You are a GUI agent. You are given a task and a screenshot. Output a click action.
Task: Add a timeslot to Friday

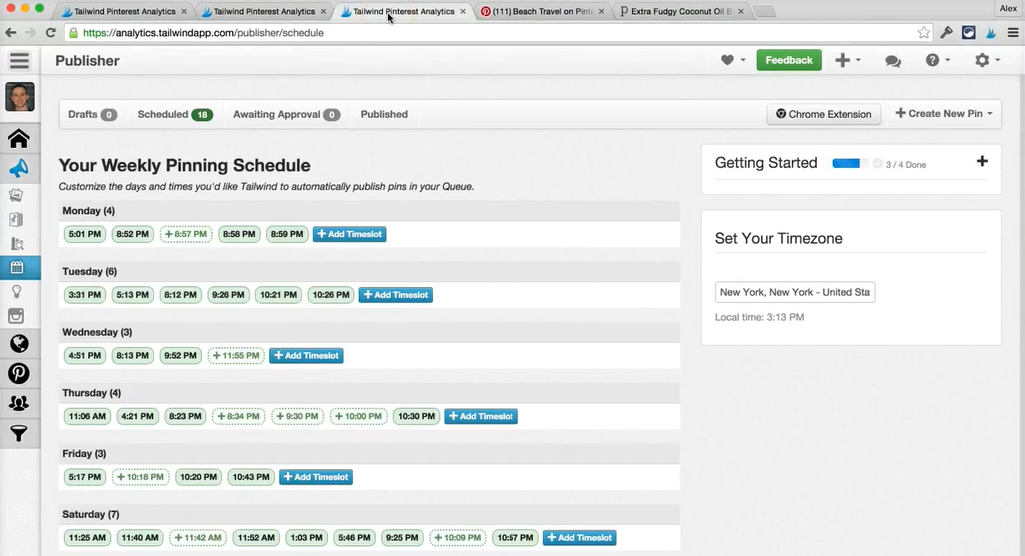[316, 477]
